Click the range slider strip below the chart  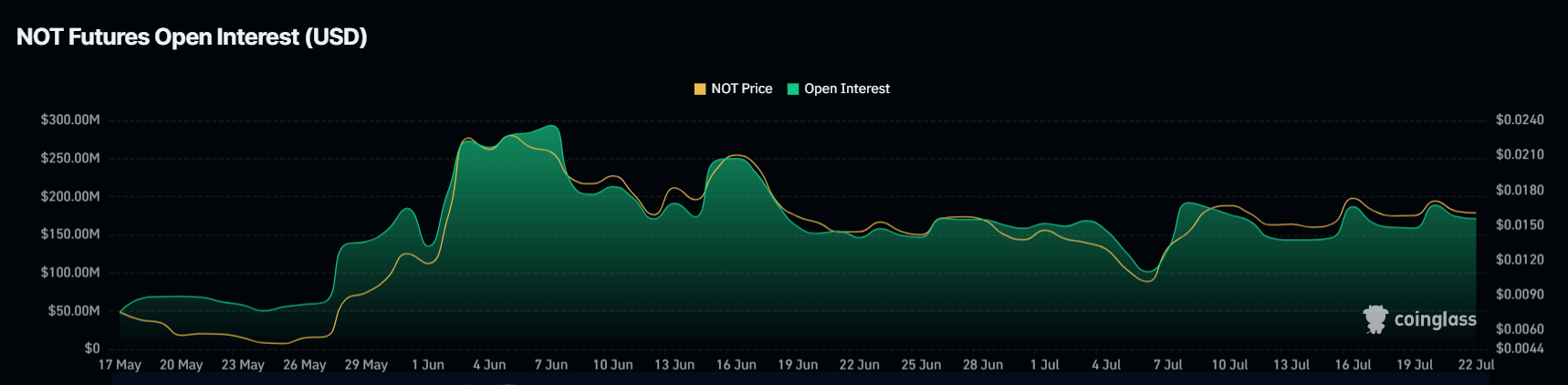[794, 380]
